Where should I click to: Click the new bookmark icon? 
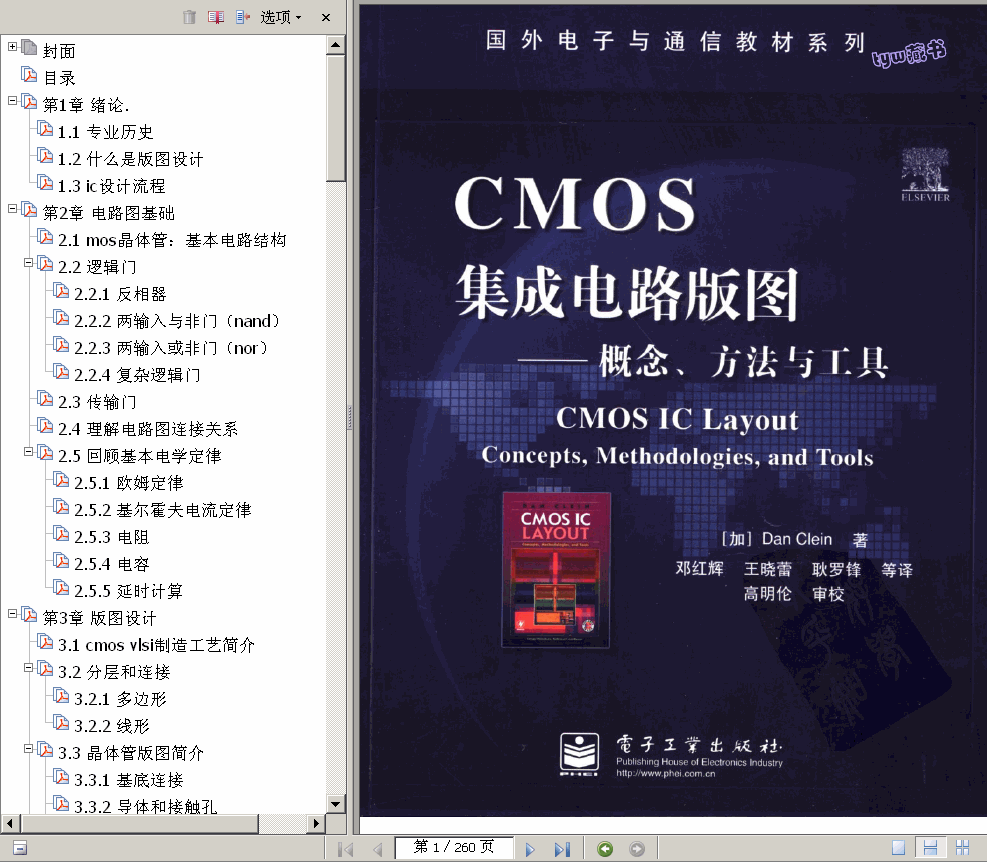tap(216, 17)
